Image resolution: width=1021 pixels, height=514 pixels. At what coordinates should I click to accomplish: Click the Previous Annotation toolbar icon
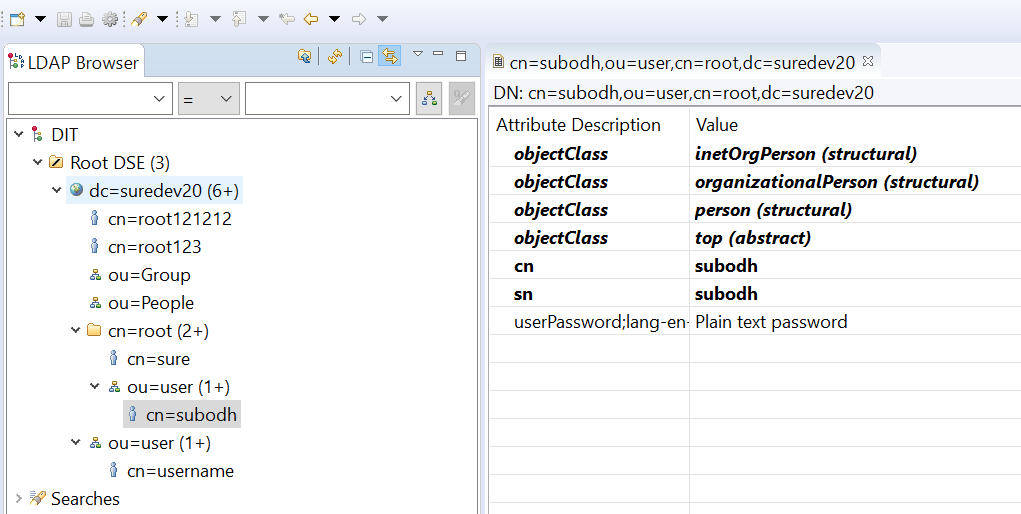(x=239, y=20)
